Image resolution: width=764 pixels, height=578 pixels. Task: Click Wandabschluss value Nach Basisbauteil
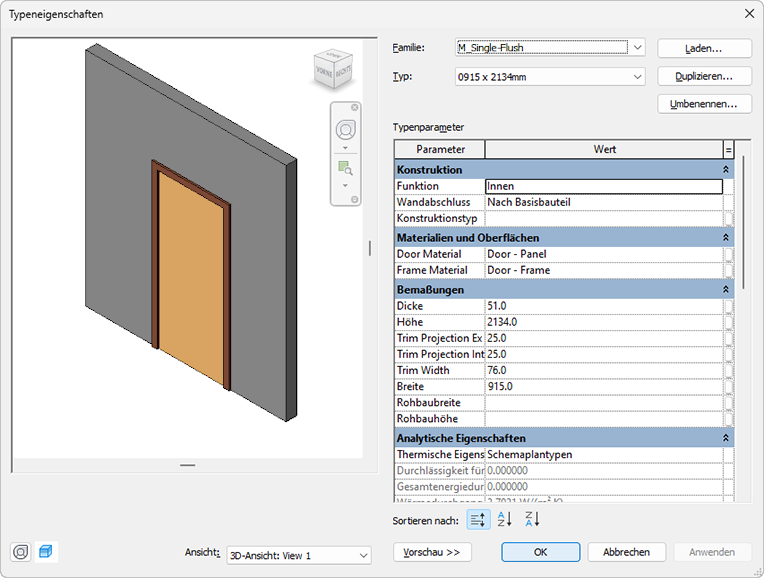point(604,202)
